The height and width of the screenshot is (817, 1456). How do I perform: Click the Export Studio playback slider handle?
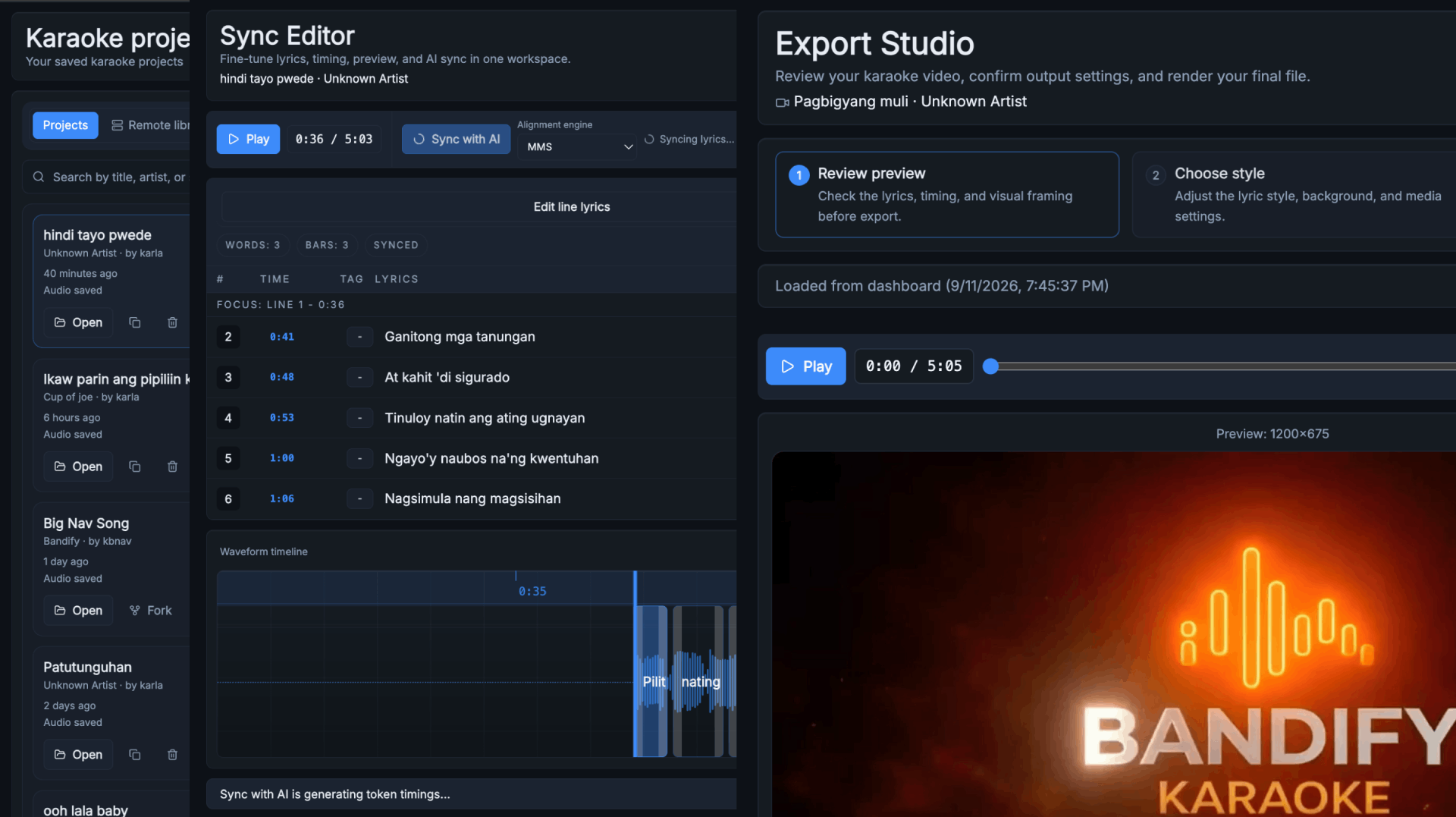[x=990, y=366]
